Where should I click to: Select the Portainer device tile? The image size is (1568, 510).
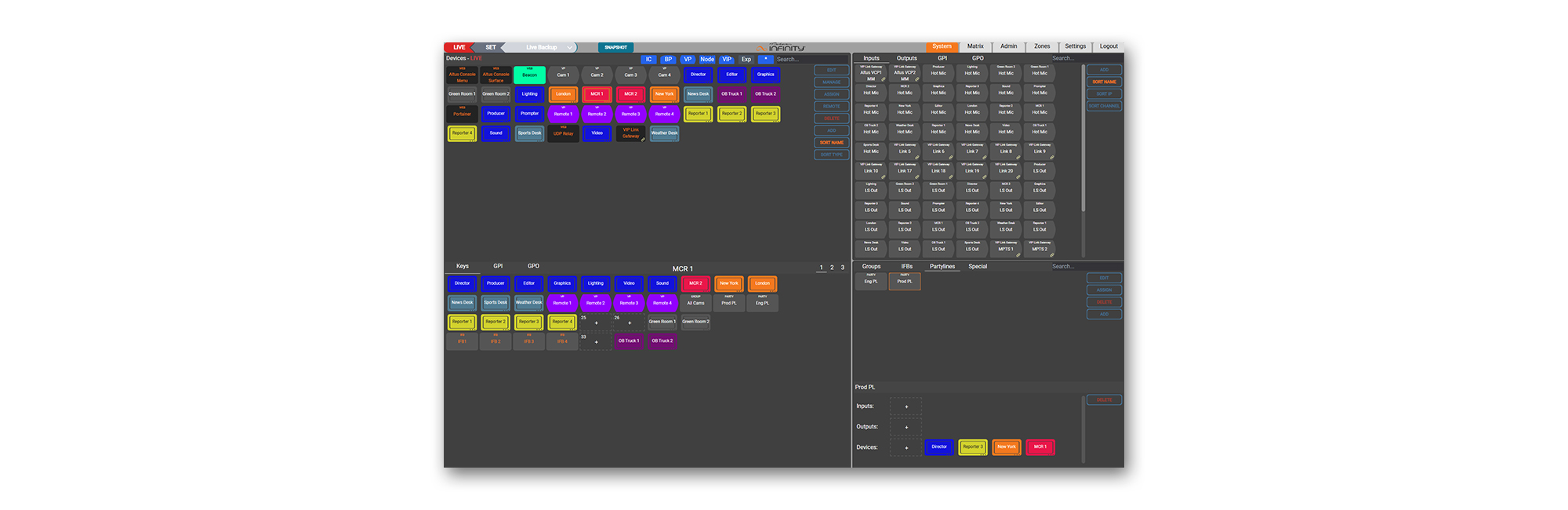tap(463, 114)
